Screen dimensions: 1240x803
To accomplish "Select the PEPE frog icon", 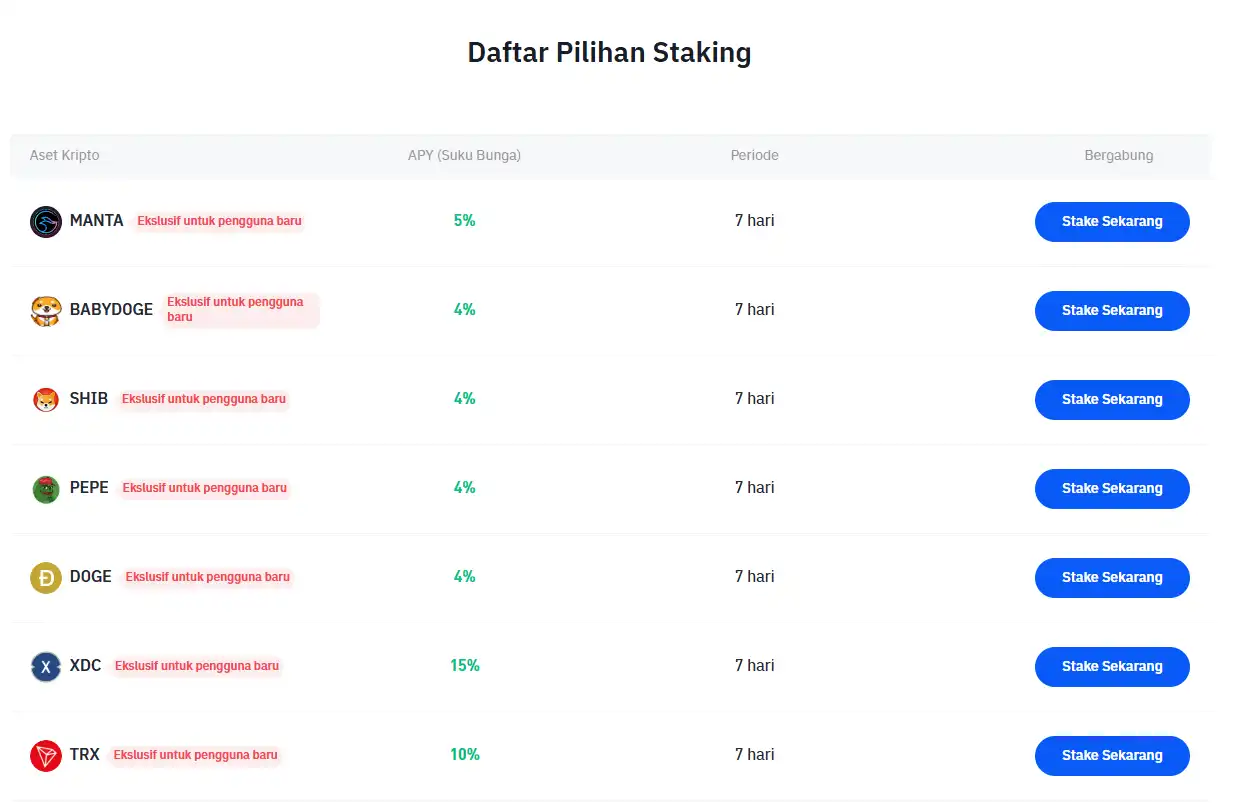I will [45, 488].
